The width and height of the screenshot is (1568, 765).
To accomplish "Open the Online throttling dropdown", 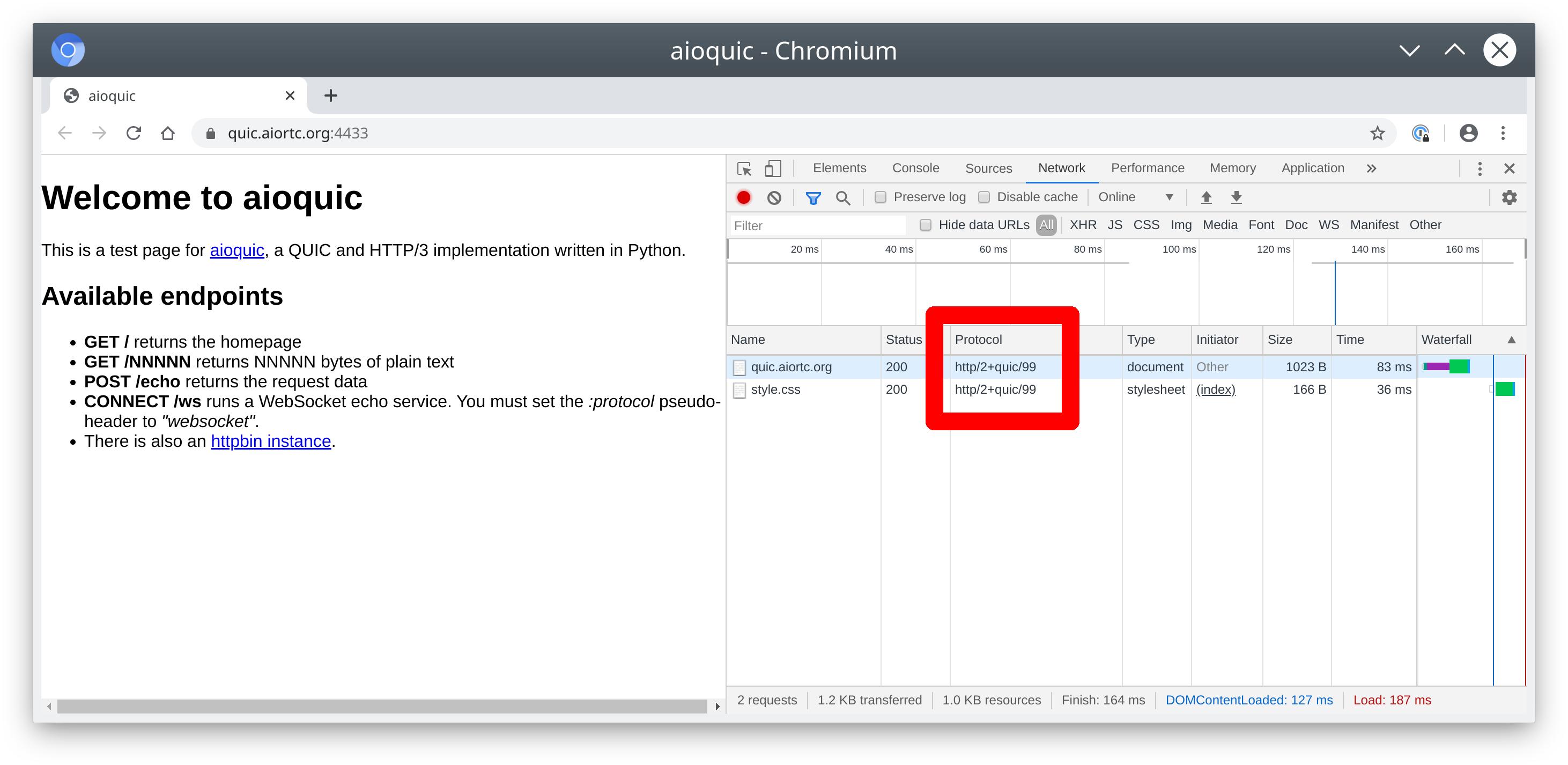I will tap(1136, 197).
